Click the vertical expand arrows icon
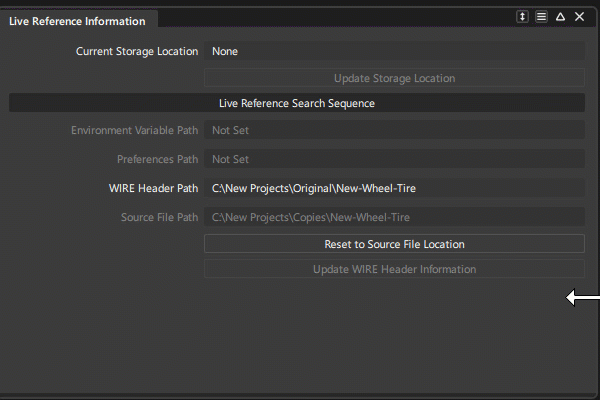Image resolution: width=600 pixels, height=400 pixels. click(522, 17)
